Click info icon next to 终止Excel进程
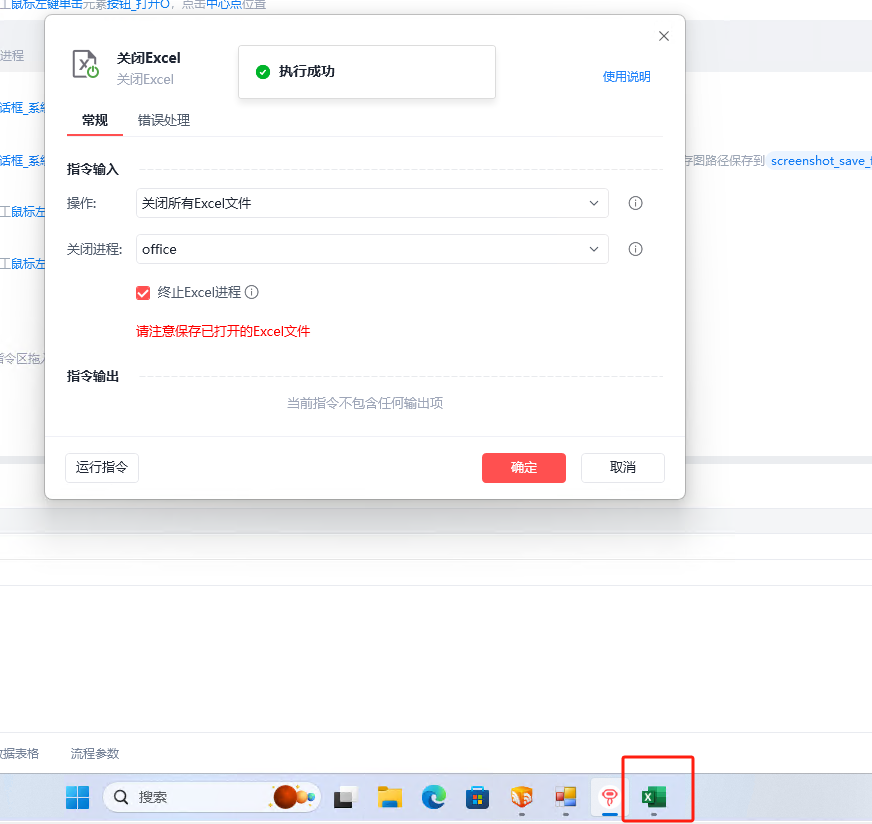 (x=252, y=292)
